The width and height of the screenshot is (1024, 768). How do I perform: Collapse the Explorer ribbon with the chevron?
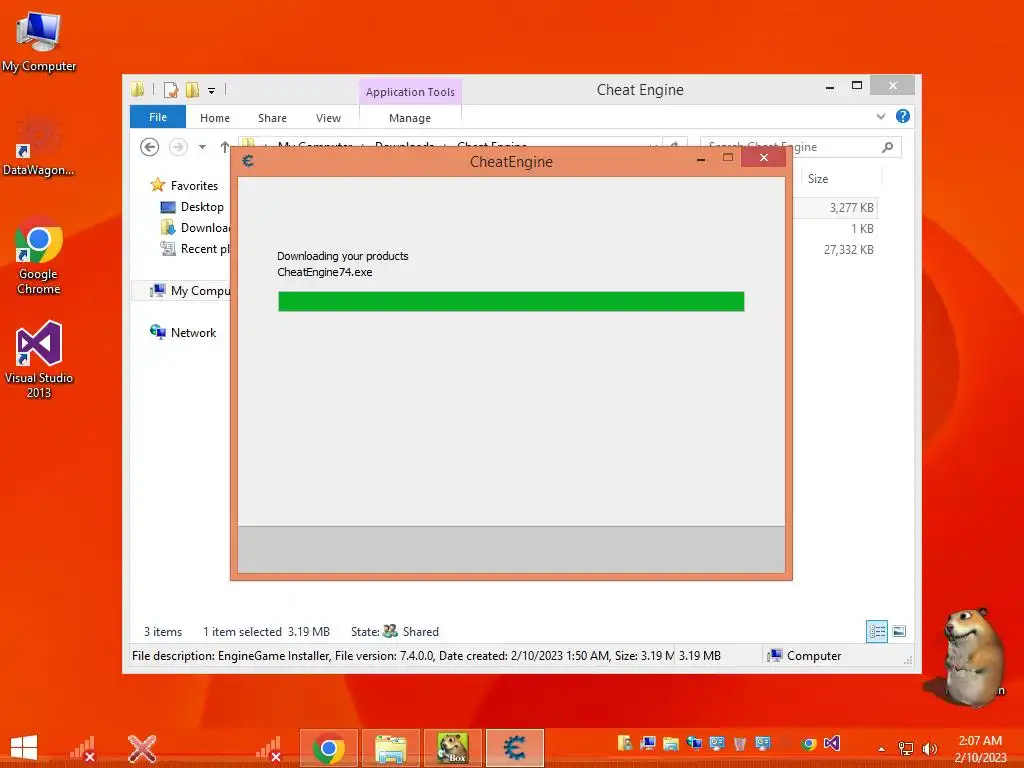pyautogui.click(x=880, y=116)
